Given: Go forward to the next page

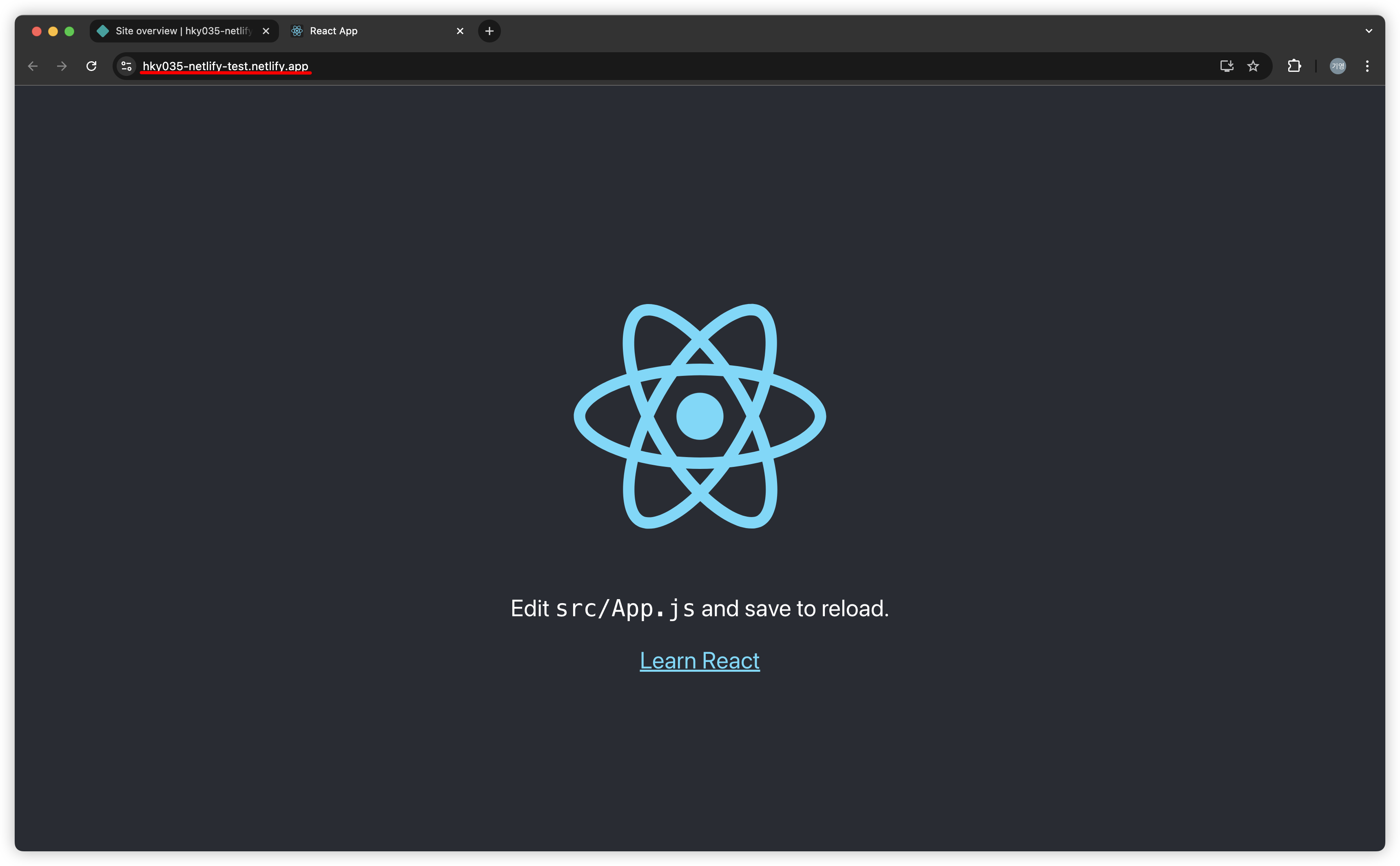Looking at the screenshot, I should (x=62, y=67).
